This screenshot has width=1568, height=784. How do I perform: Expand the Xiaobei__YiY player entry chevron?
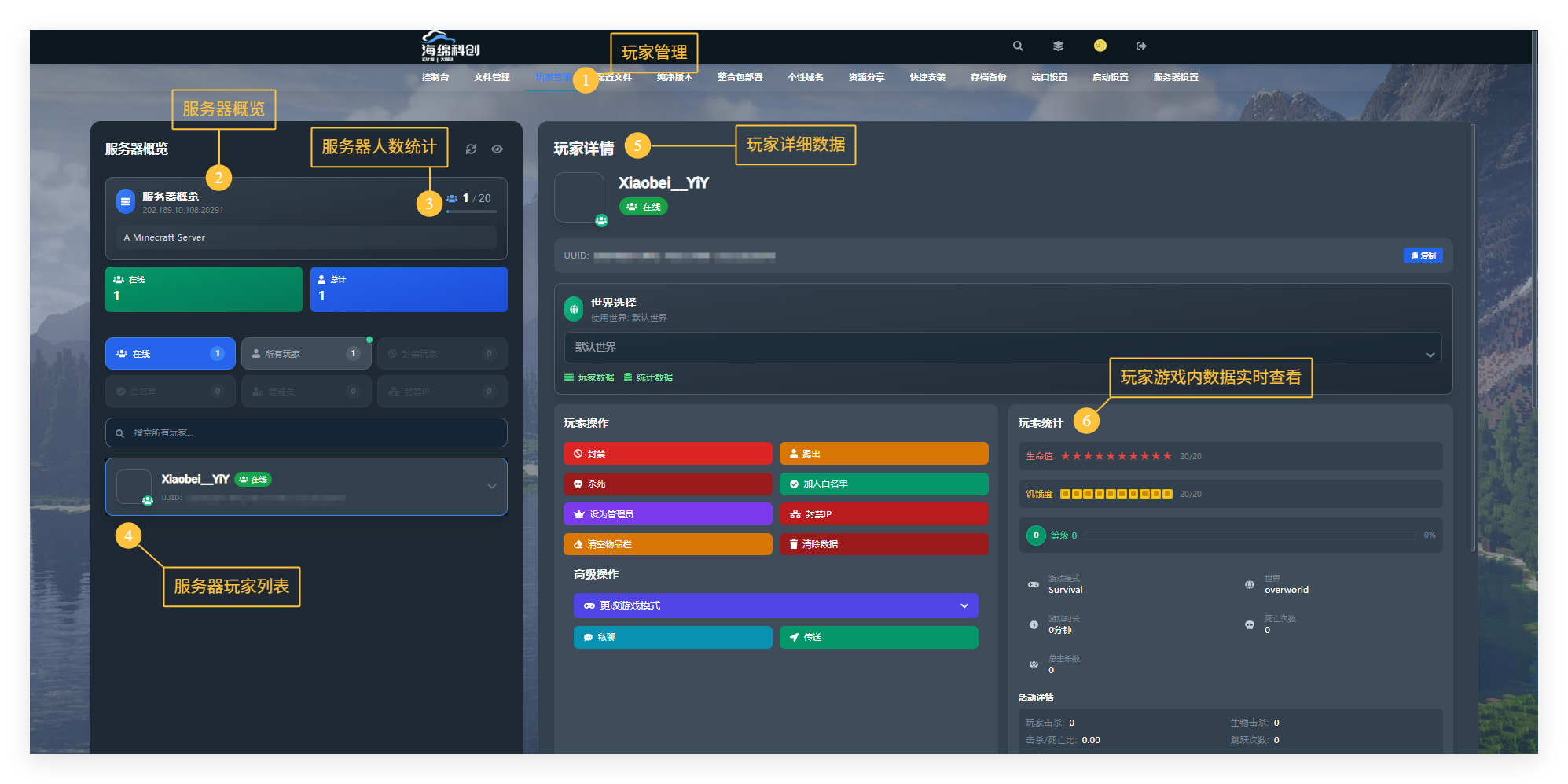tap(492, 487)
